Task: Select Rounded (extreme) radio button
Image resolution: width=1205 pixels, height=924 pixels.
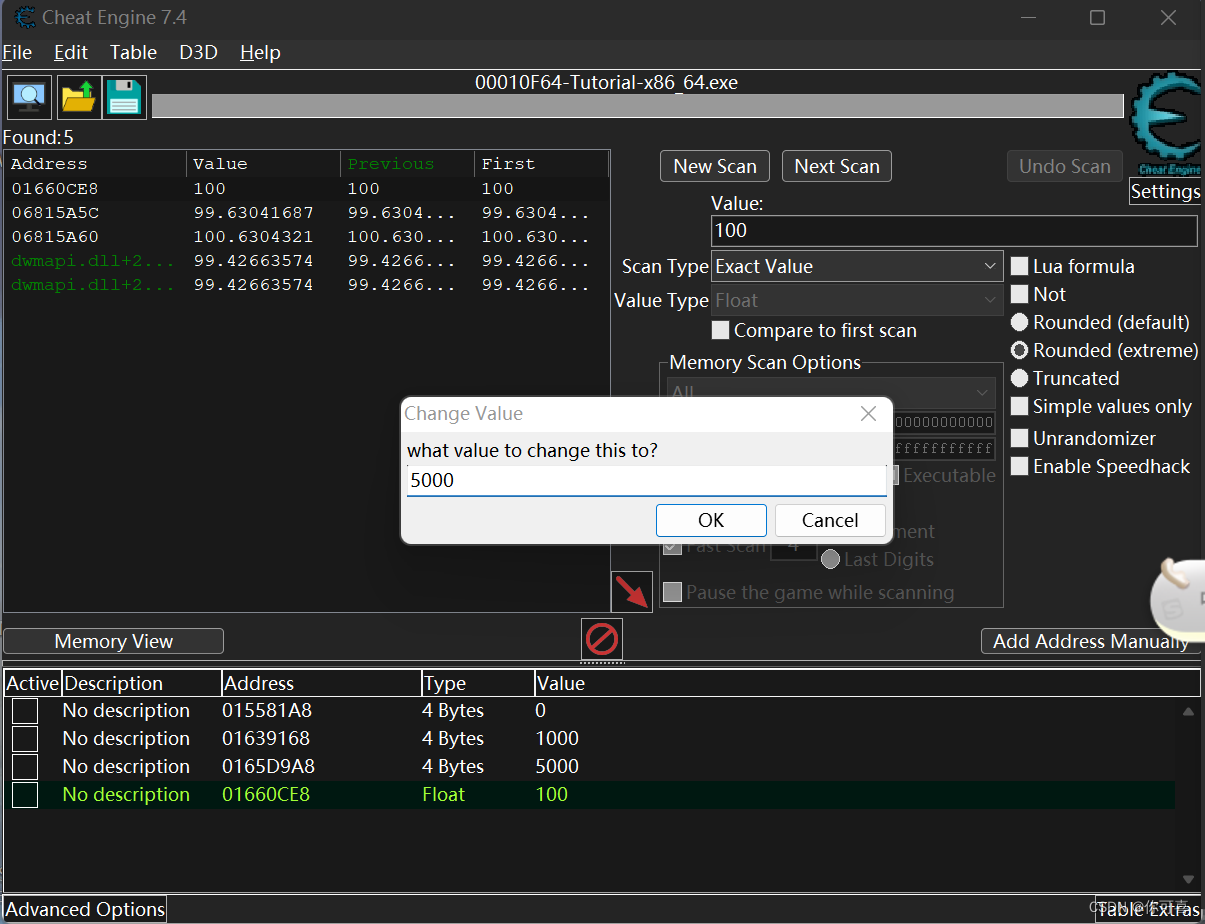Action: click(1019, 350)
